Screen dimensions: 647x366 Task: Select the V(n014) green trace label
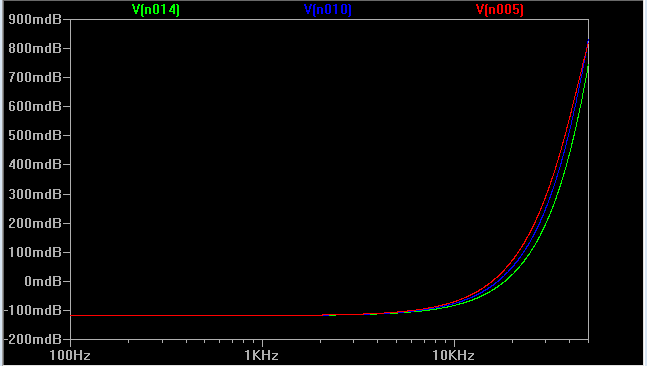click(x=156, y=9)
